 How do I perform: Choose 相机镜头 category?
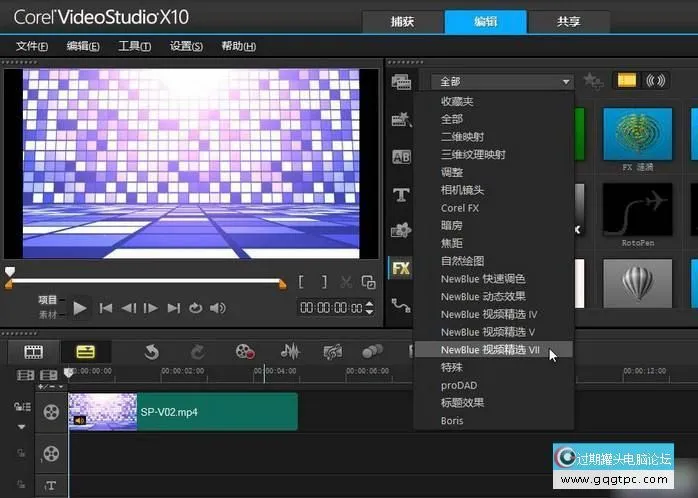point(462,190)
